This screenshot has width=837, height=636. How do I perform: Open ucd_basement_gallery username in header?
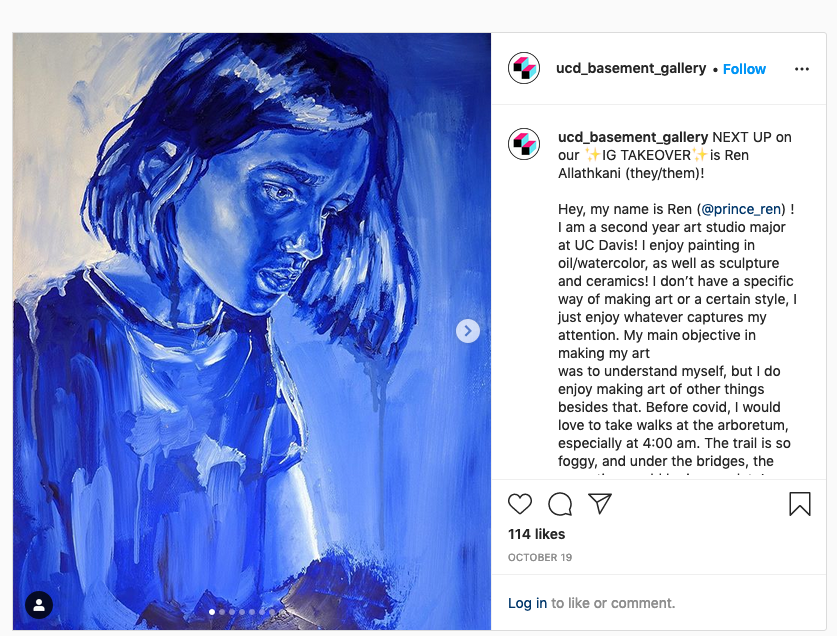point(631,69)
